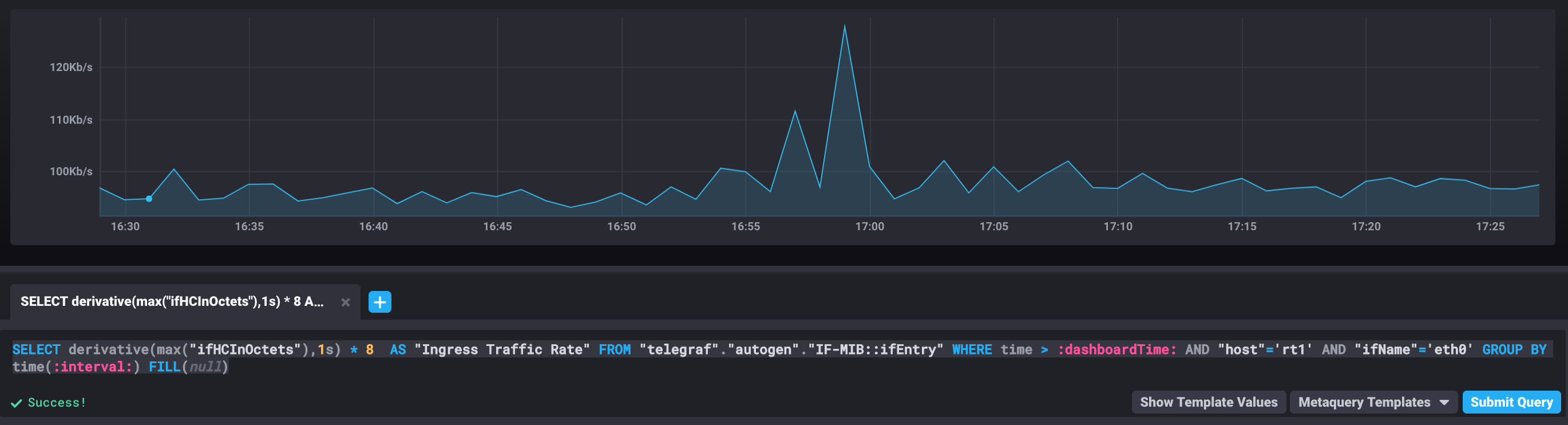Click the 100Kb/s y-axis label
The image size is (1568, 425).
pyautogui.click(x=70, y=172)
